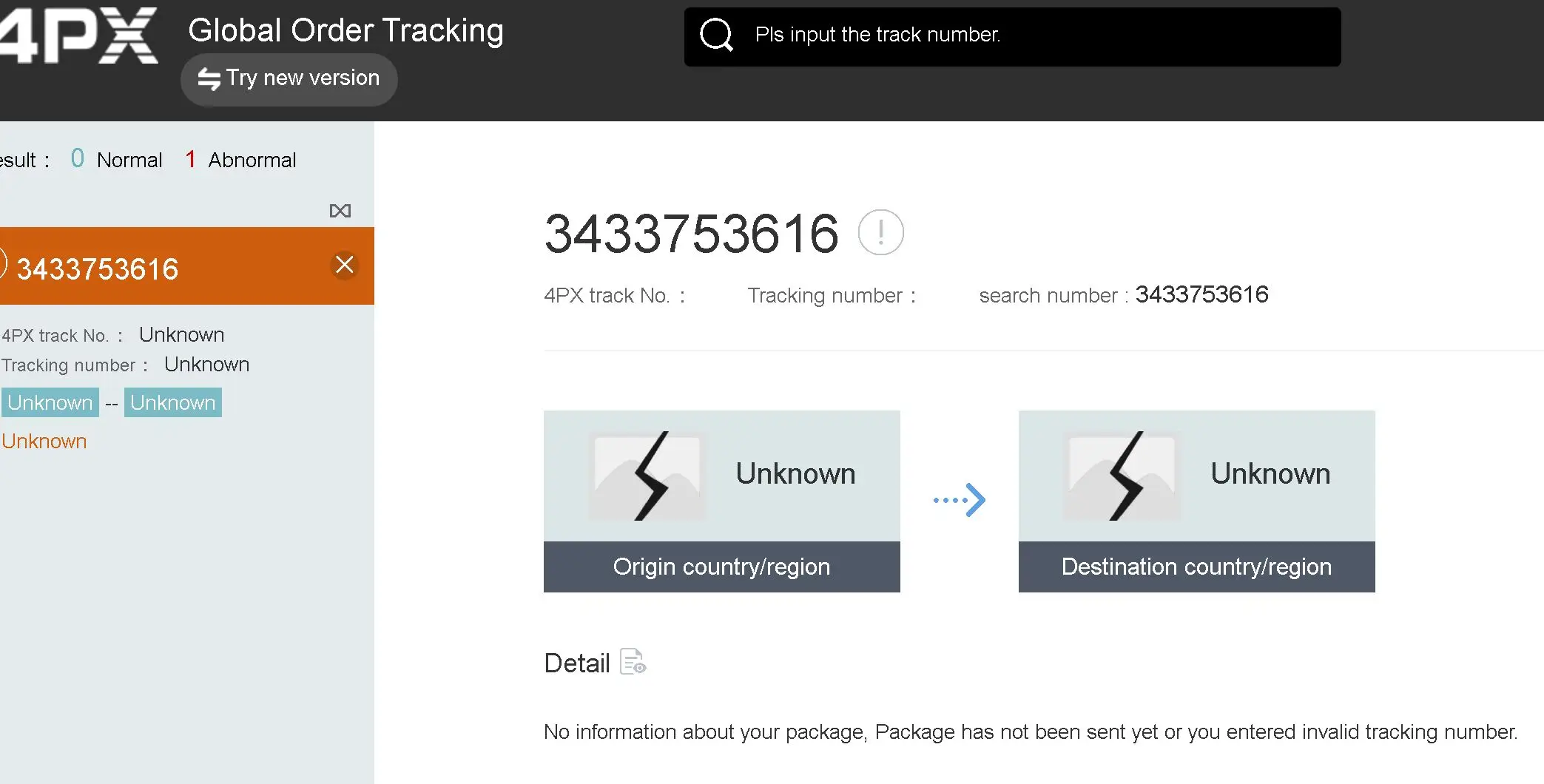Screen dimensions: 1544x784
Task: Switch using the Try new version button
Action: pos(289,78)
